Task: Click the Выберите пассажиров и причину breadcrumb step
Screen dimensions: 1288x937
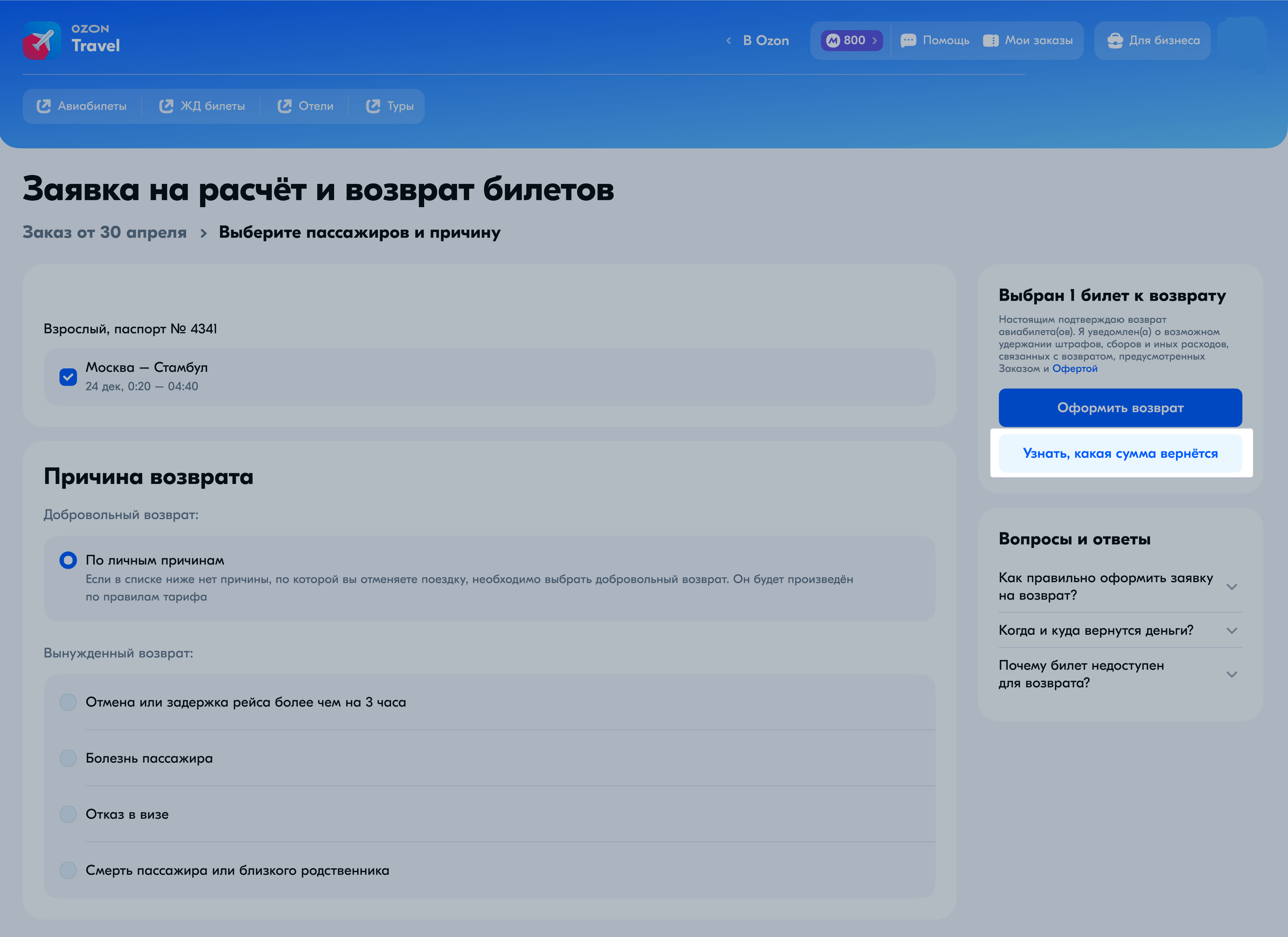Action: tap(360, 232)
